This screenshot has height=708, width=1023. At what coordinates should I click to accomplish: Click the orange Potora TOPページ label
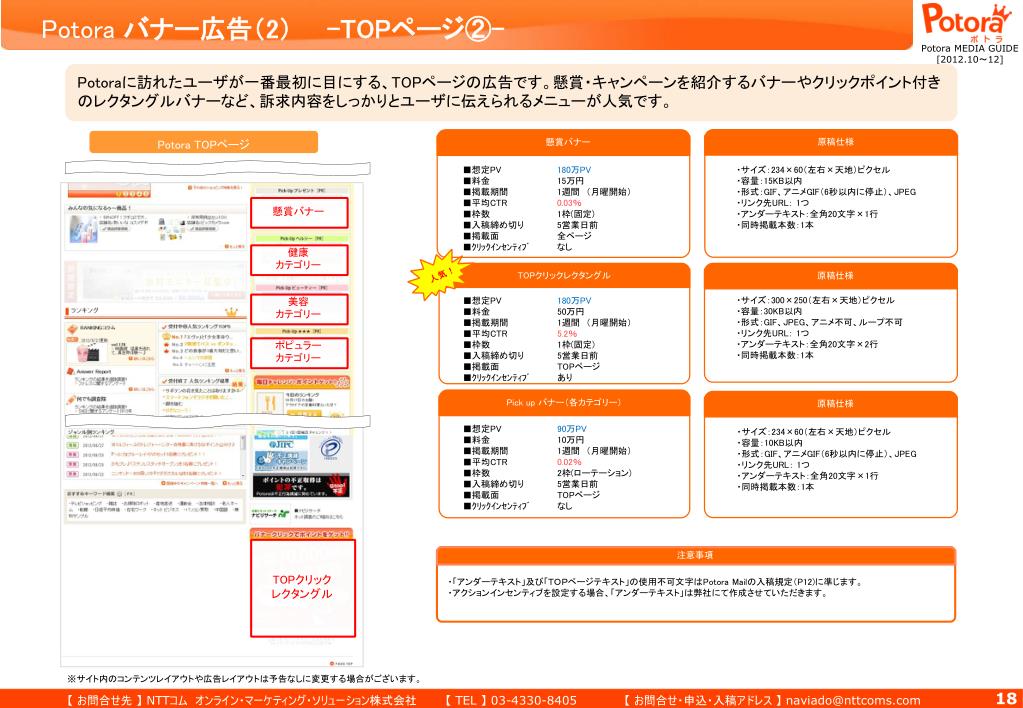point(204,144)
